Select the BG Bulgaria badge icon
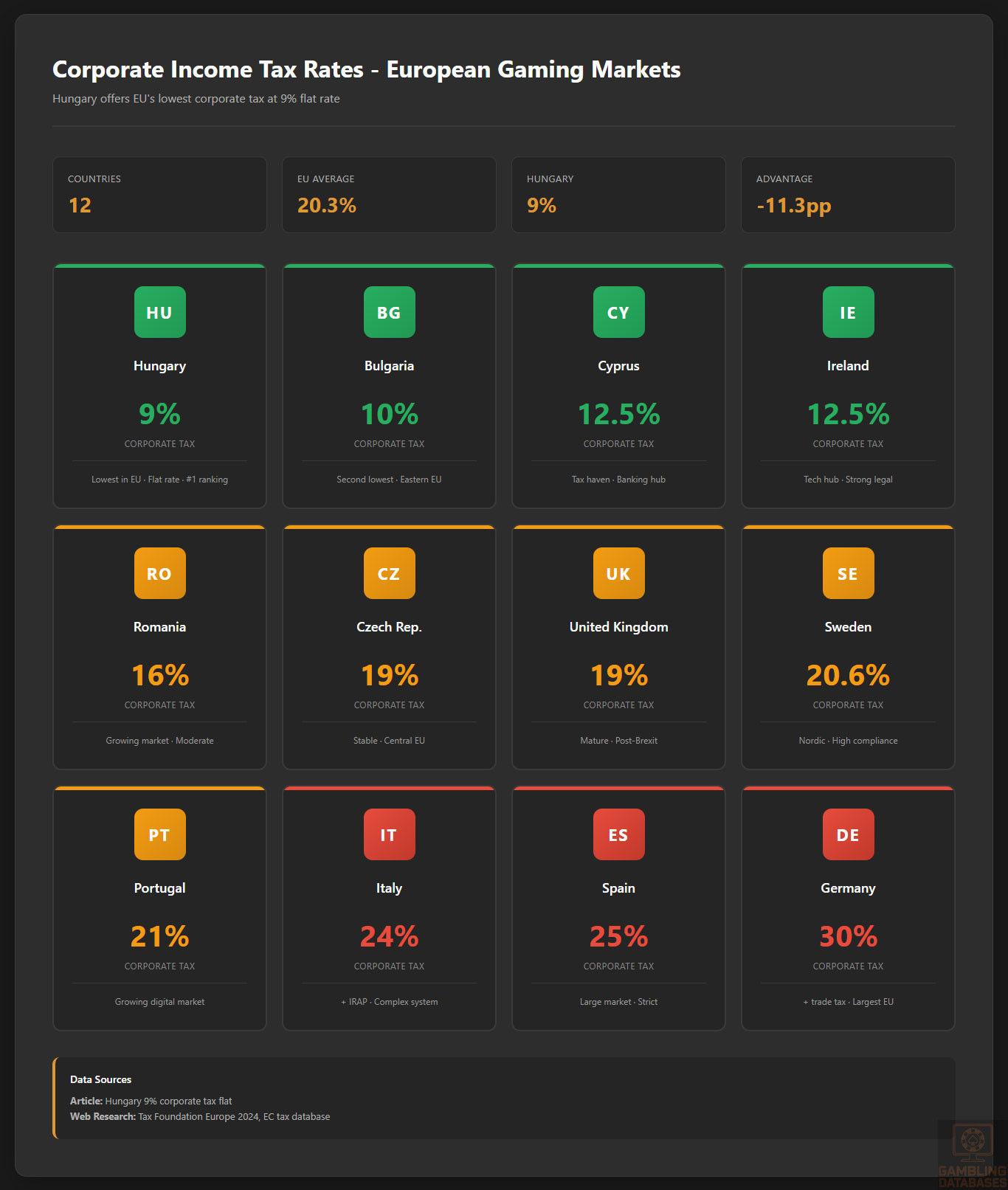Viewport: 1008px width, 1190px height. click(x=389, y=312)
